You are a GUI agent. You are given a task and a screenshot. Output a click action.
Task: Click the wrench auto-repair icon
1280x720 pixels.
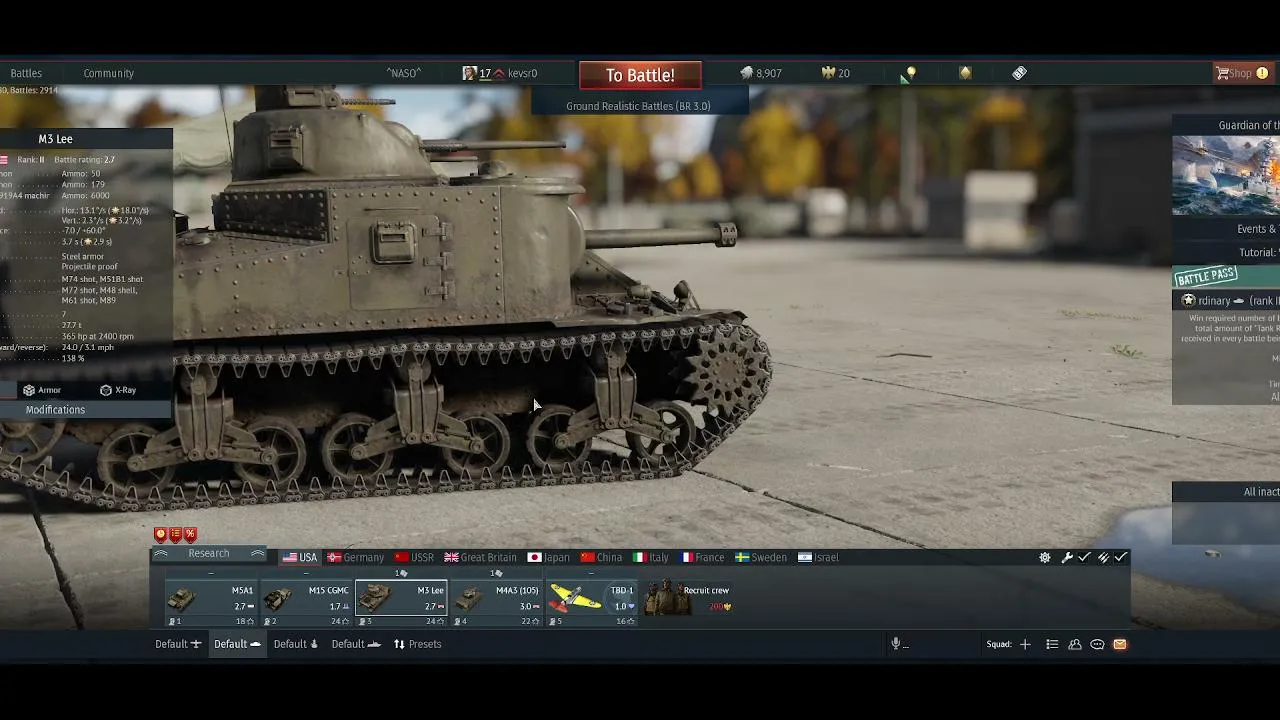pyautogui.click(x=1067, y=557)
